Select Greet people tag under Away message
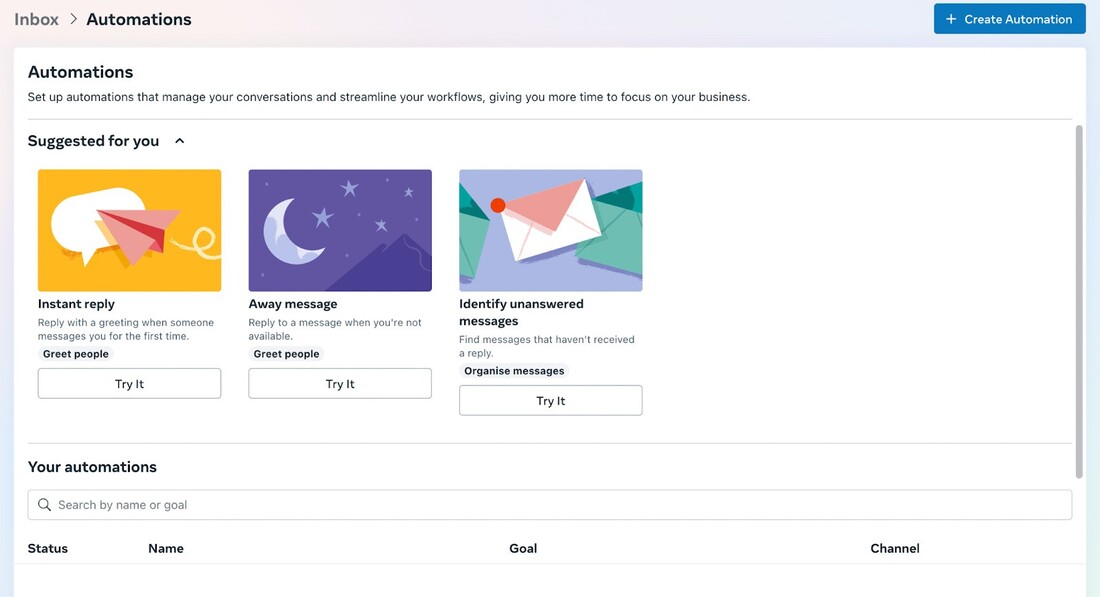Screen dimensions: 1100x597 286,354
